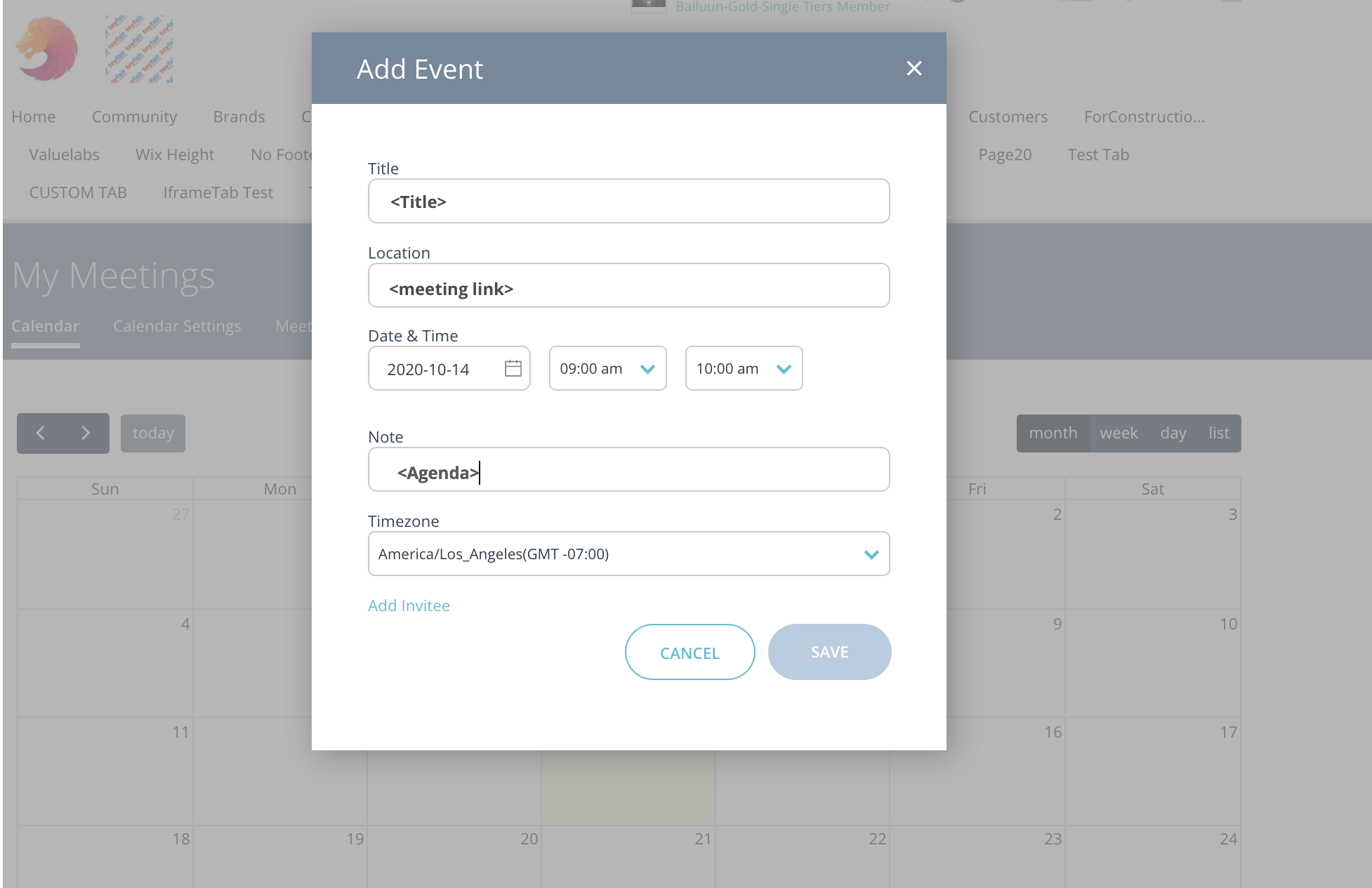Image resolution: width=1372 pixels, height=888 pixels.
Task: Switch to week view
Action: coord(1119,433)
